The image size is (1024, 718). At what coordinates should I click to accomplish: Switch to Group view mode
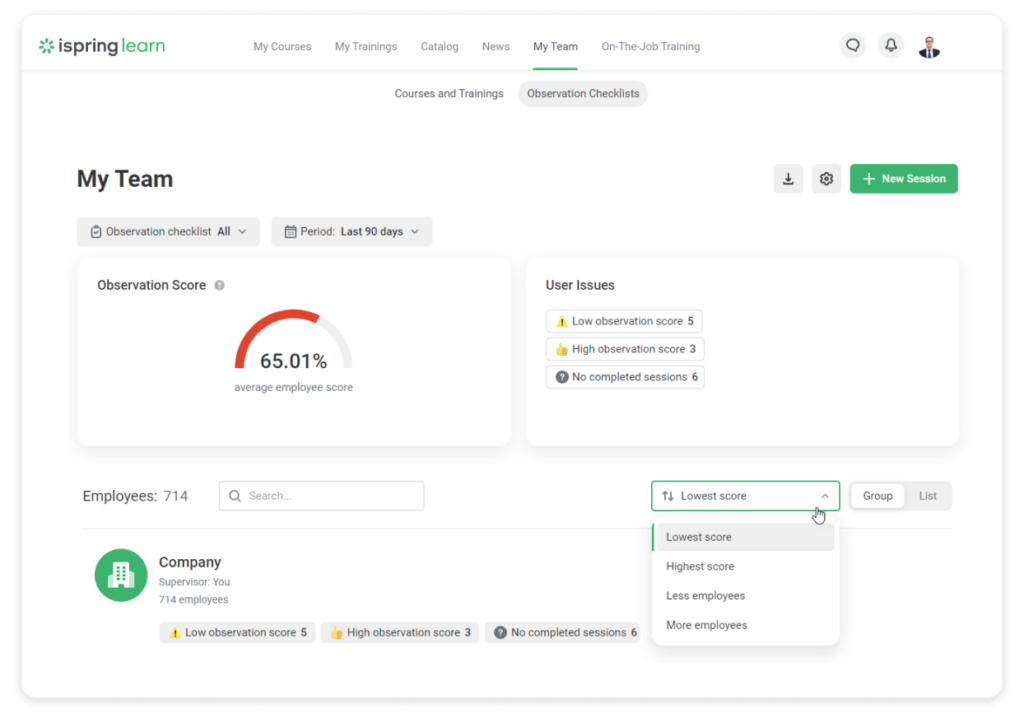tap(877, 495)
